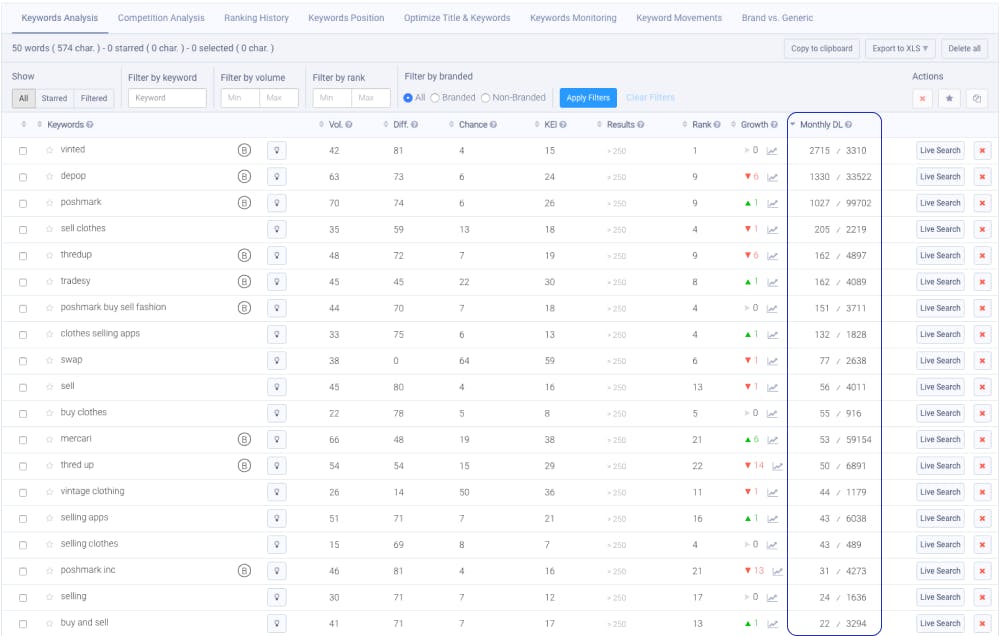This screenshot has width=1000, height=636.
Task: View growth chart icon for swap
Action: 772,361
